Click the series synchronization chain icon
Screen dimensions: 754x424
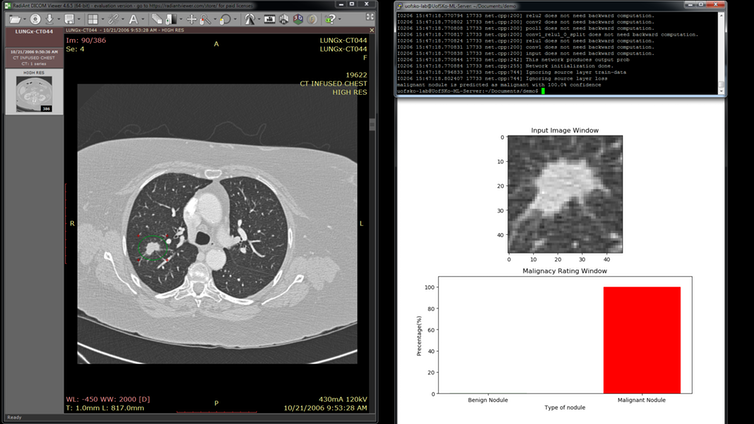tap(113, 18)
